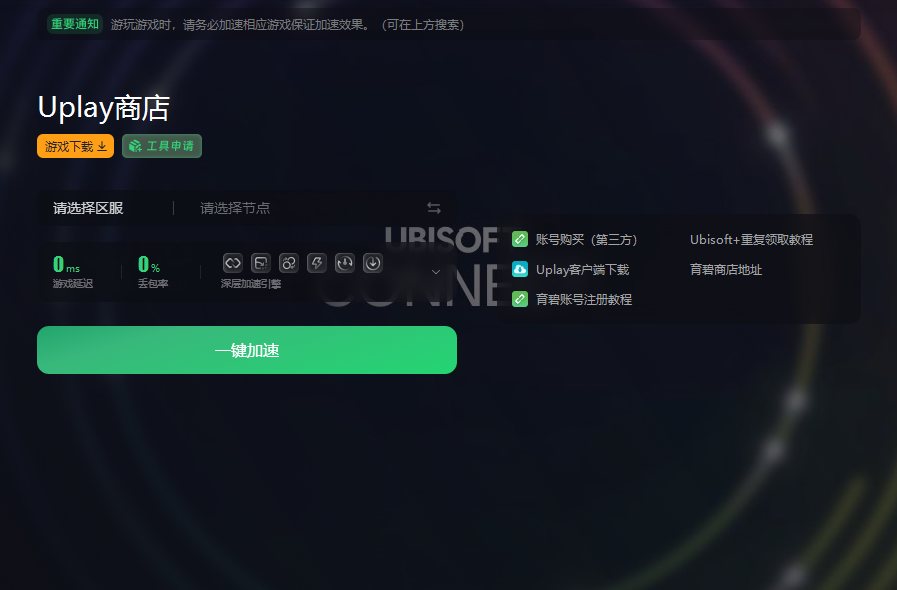This screenshot has height=590, width=897.
Task: Click the circular-arrows download engine icon
Action: pos(345,263)
